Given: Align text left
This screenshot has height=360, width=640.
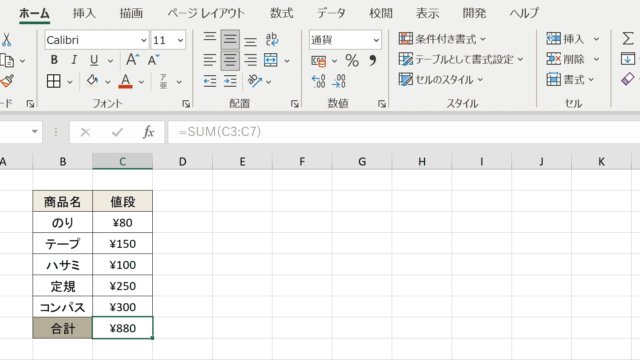Looking at the screenshot, I should tap(210, 60).
